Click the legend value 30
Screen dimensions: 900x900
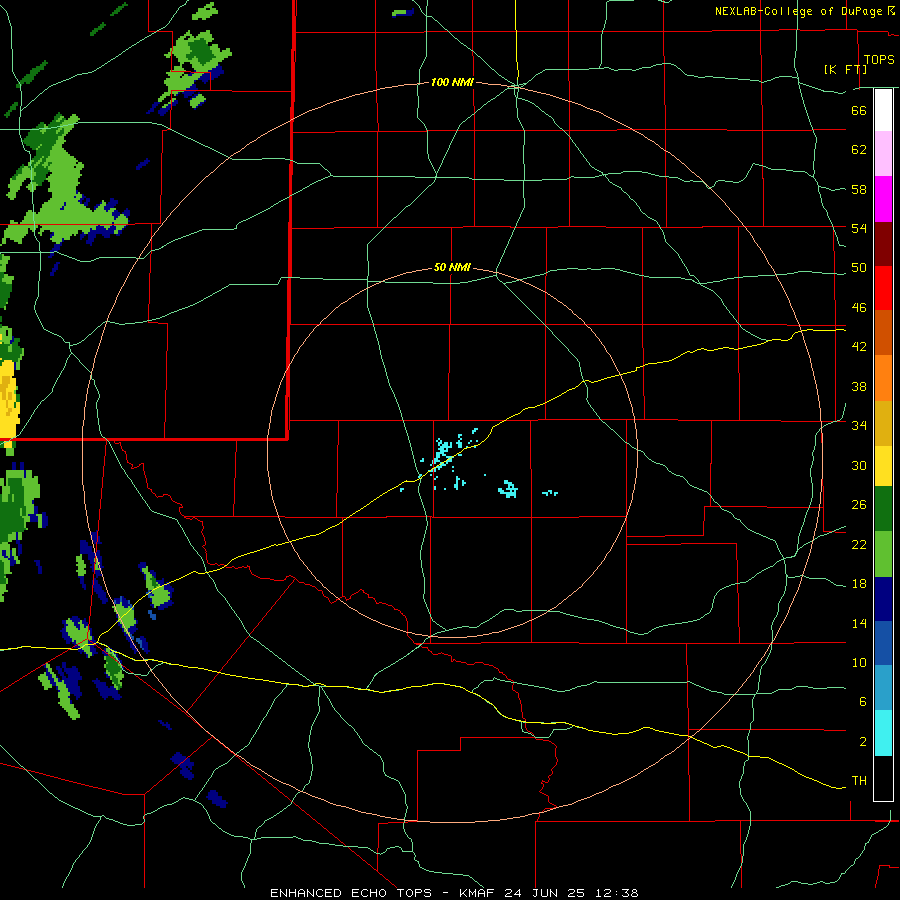click(859, 465)
